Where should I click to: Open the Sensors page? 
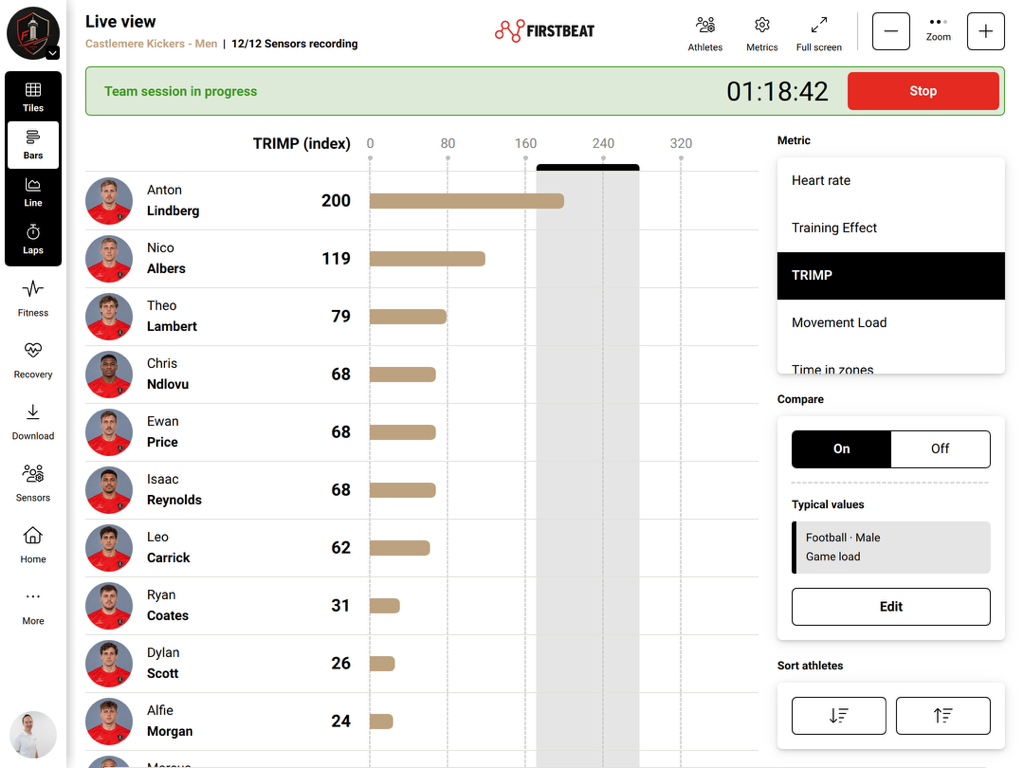(x=33, y=483)
